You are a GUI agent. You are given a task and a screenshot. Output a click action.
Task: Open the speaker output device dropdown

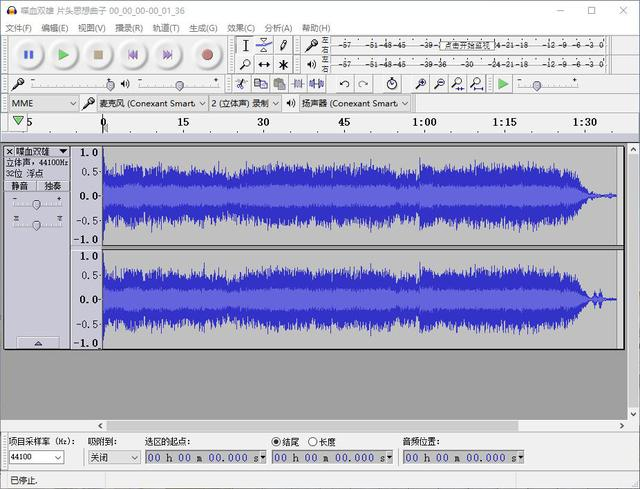click(355, 103)
